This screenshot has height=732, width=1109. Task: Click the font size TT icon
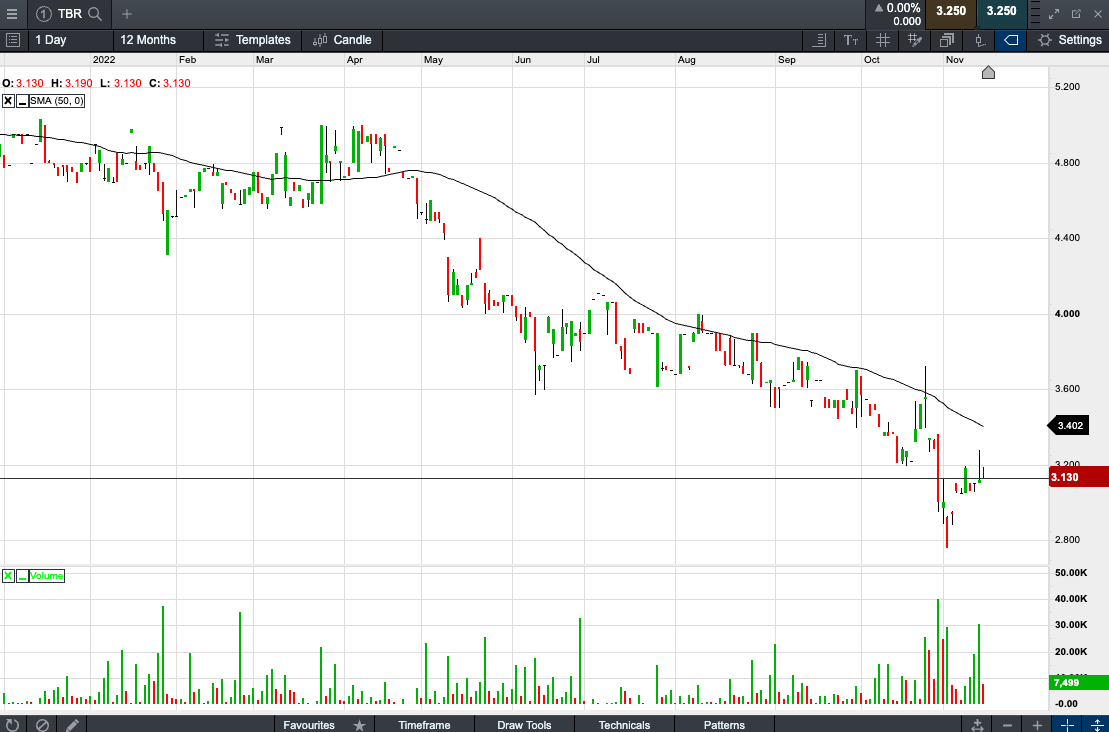pyautogui.click(x=850, y=40)
